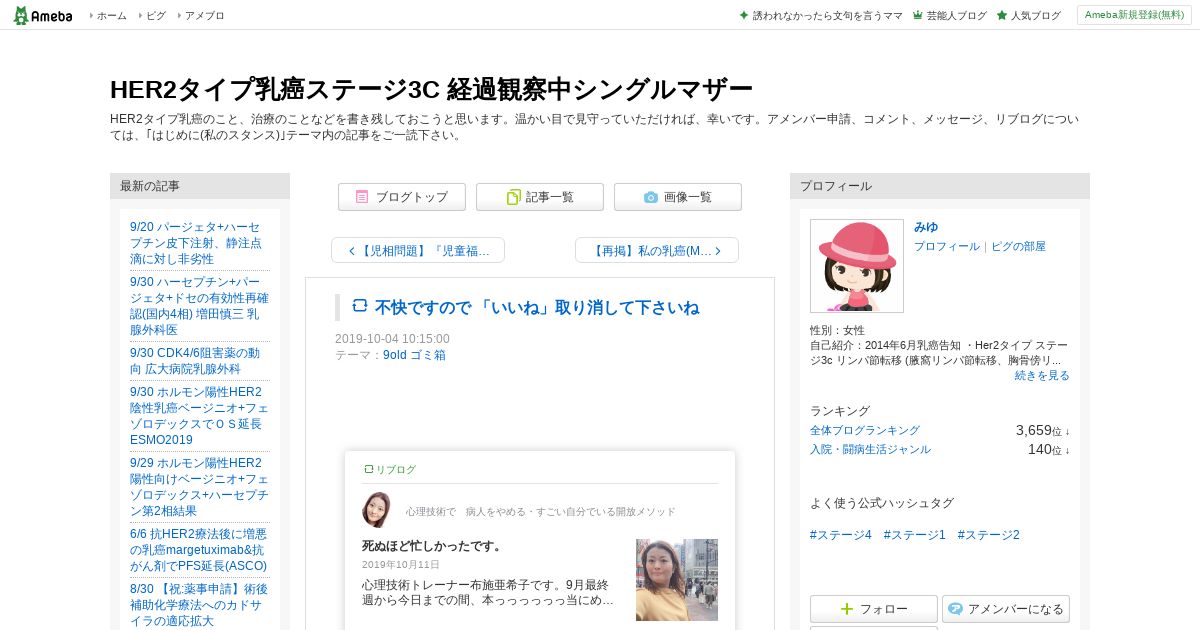Open the ホーム link in top bar
This screenshot has height=630, width=1200.
click(111, 15)
